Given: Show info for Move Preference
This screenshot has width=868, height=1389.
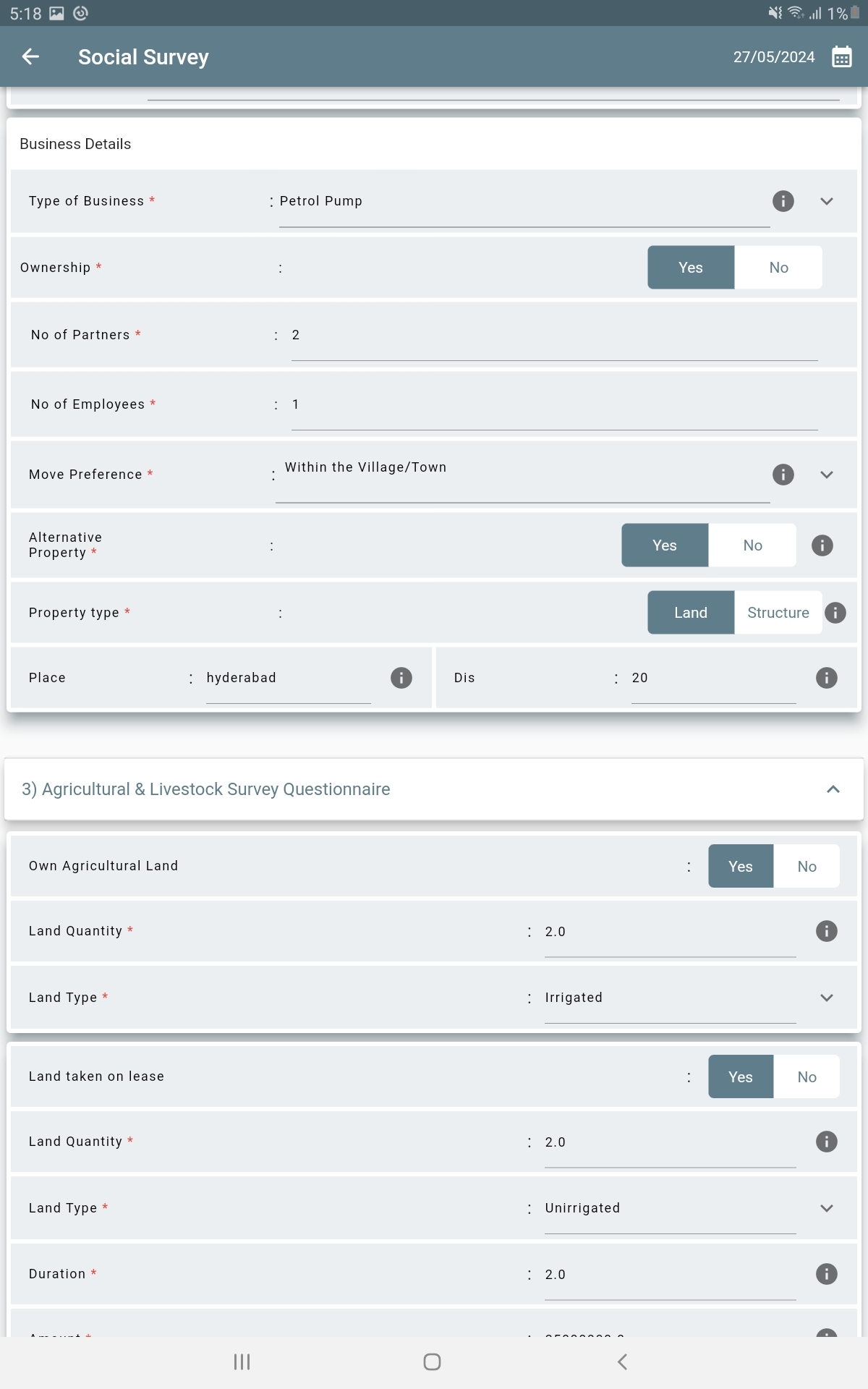Looking at the screenshot, I should tap(783, 475).
